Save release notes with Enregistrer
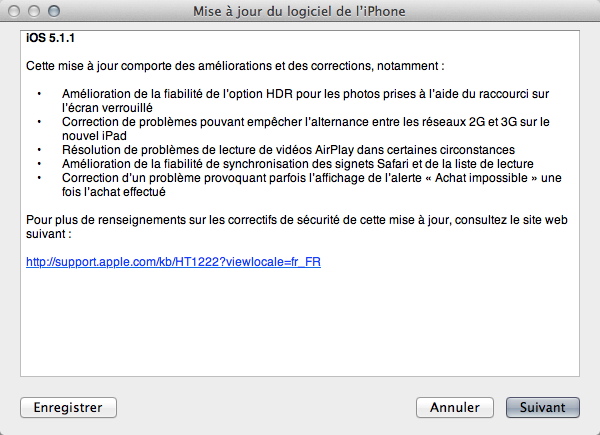Image resolution: width=600 pixels, height=435 pixels. pos(68,407)
